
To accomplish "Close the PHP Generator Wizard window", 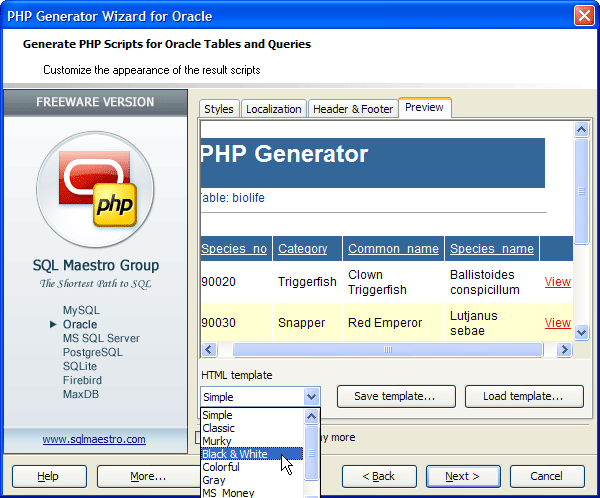I will tap(584, 16).
